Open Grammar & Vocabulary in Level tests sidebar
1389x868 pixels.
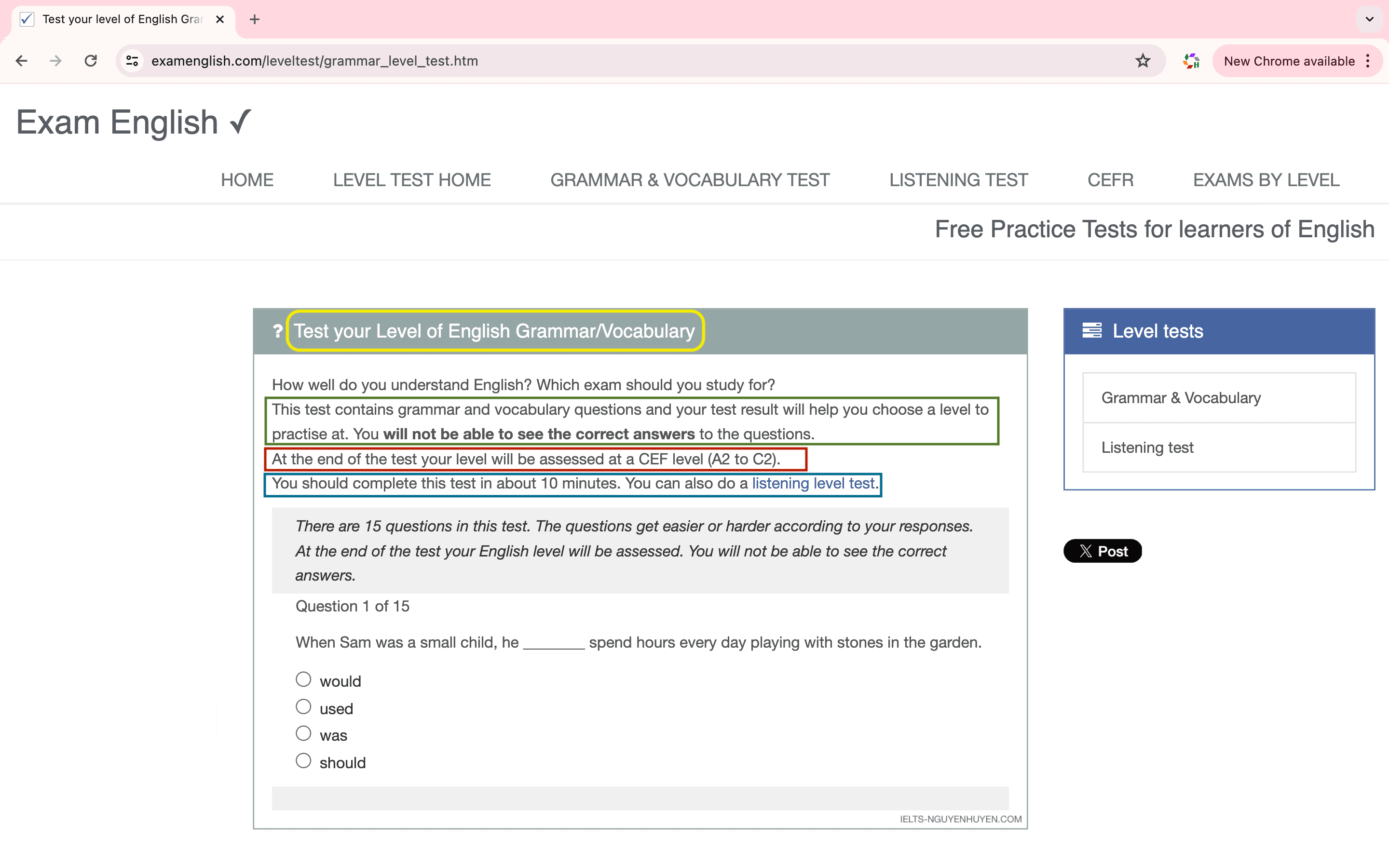(x=1219, y=398)
